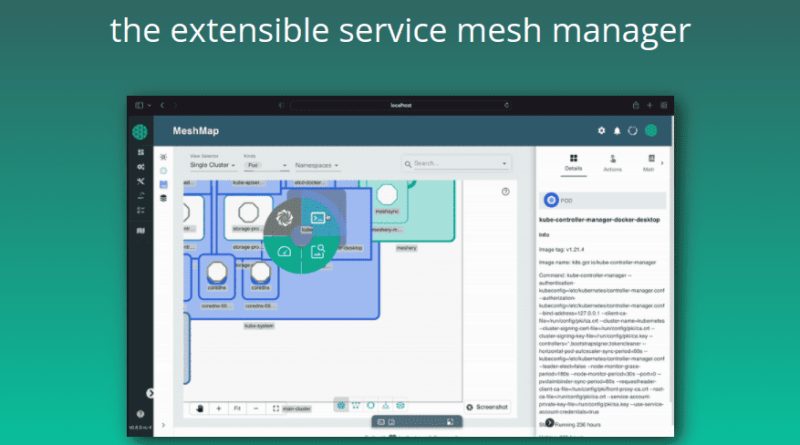800x445 pixels.
Task: Click the Screenshot button
Action: pos(487,407)
